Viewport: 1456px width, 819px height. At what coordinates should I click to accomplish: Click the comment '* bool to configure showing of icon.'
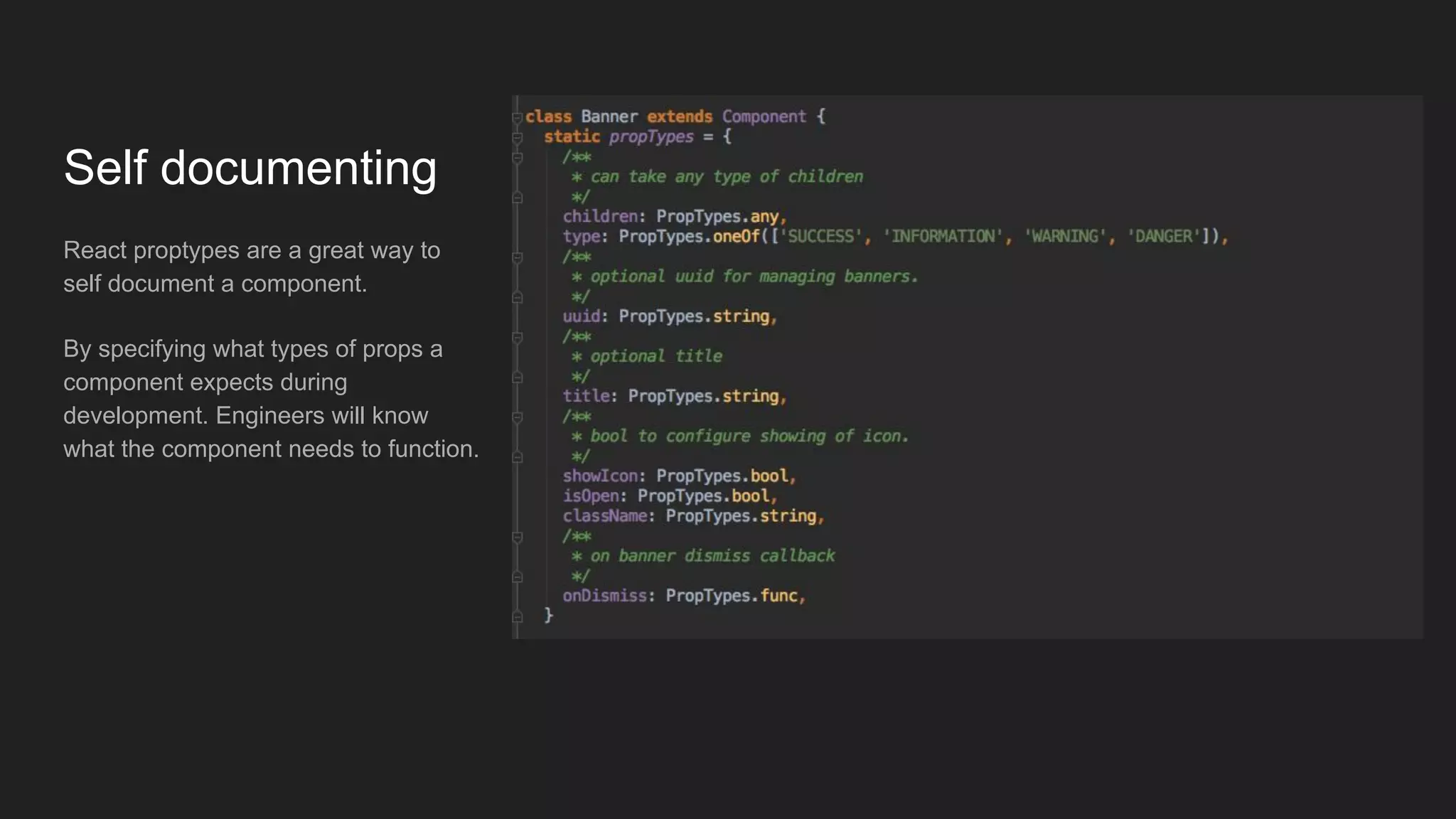tap(740, 436)
